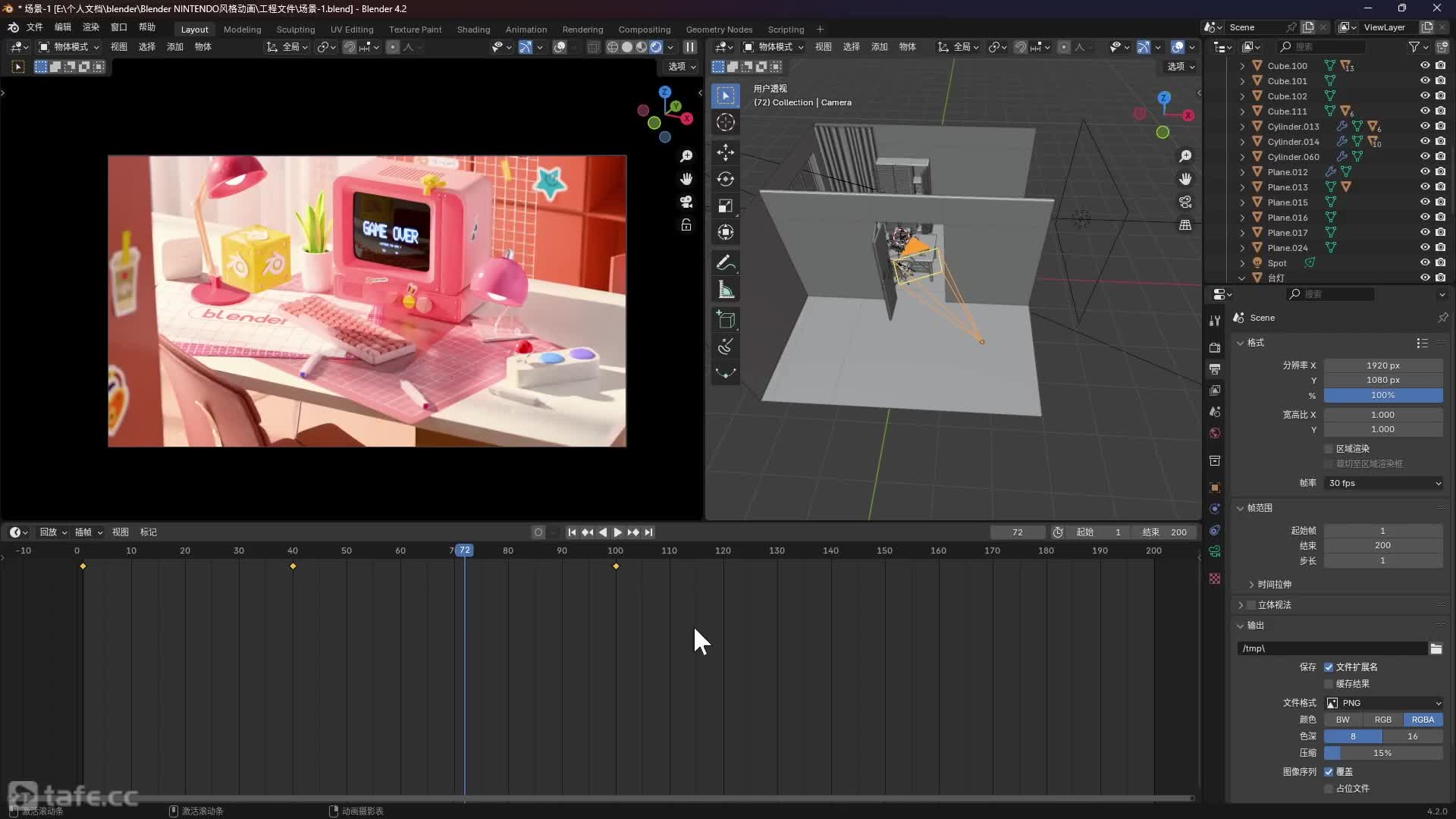The height and width of the screenshot is (819, 1456).
Task: Uncheck the 覆盖 checkbox
Action: click(x=1329, y=772)
